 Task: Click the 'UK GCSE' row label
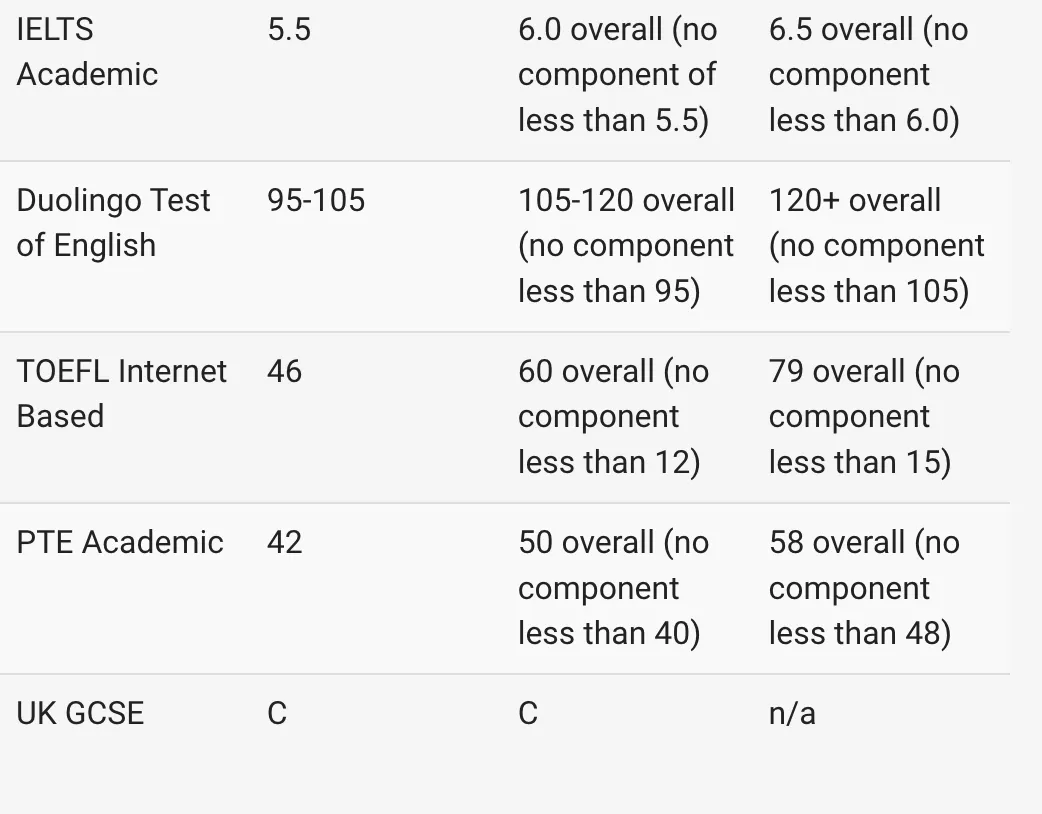click(x=80, y=713)
